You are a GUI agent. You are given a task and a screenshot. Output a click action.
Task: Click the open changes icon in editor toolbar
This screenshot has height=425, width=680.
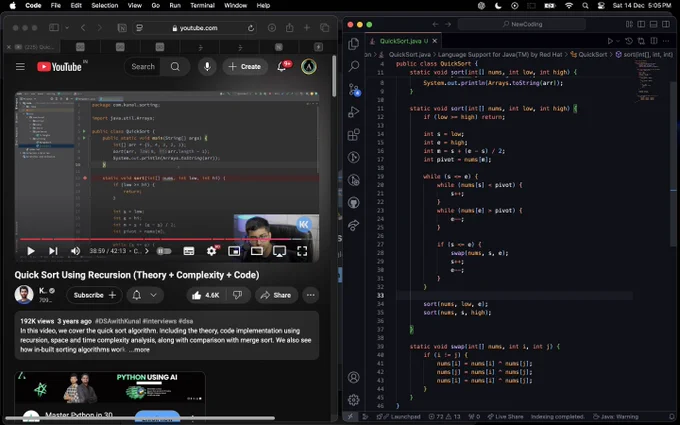(x=641, y=41)
